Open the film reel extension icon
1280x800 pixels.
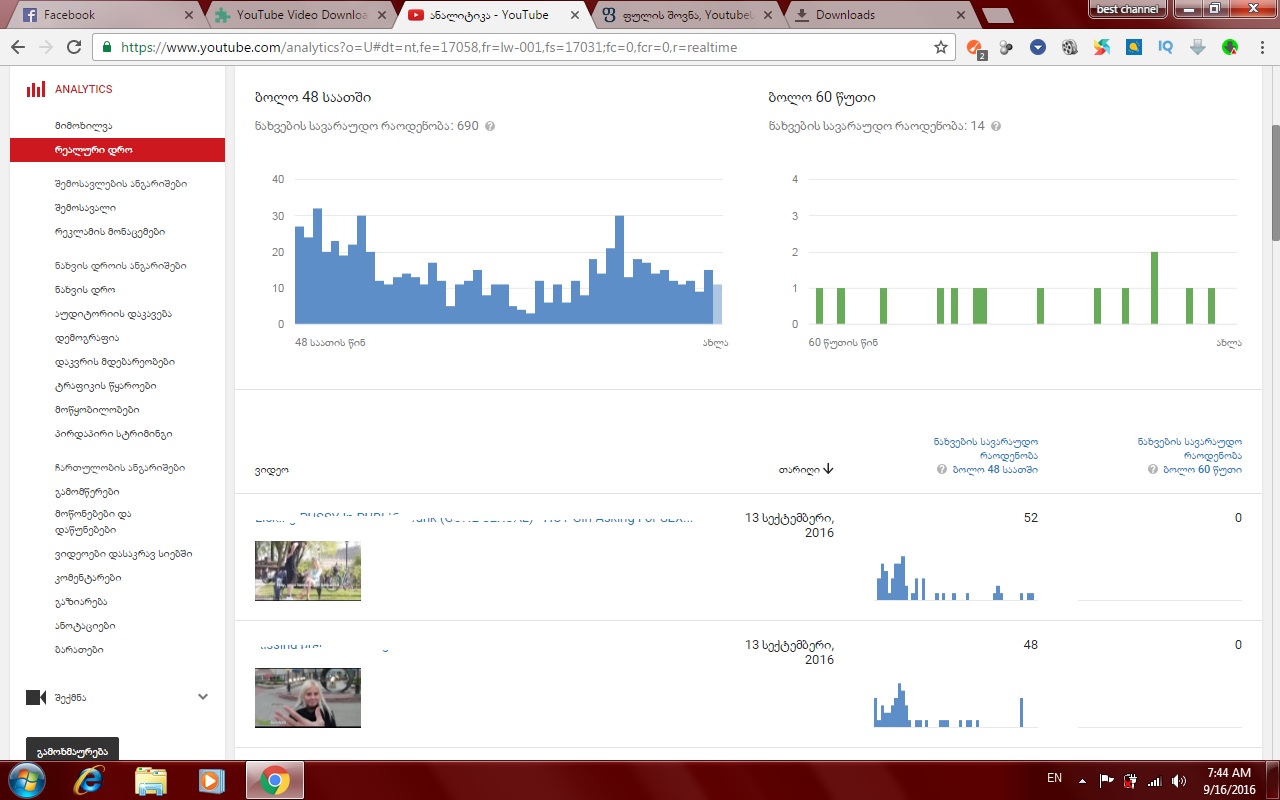(1070, 47)
